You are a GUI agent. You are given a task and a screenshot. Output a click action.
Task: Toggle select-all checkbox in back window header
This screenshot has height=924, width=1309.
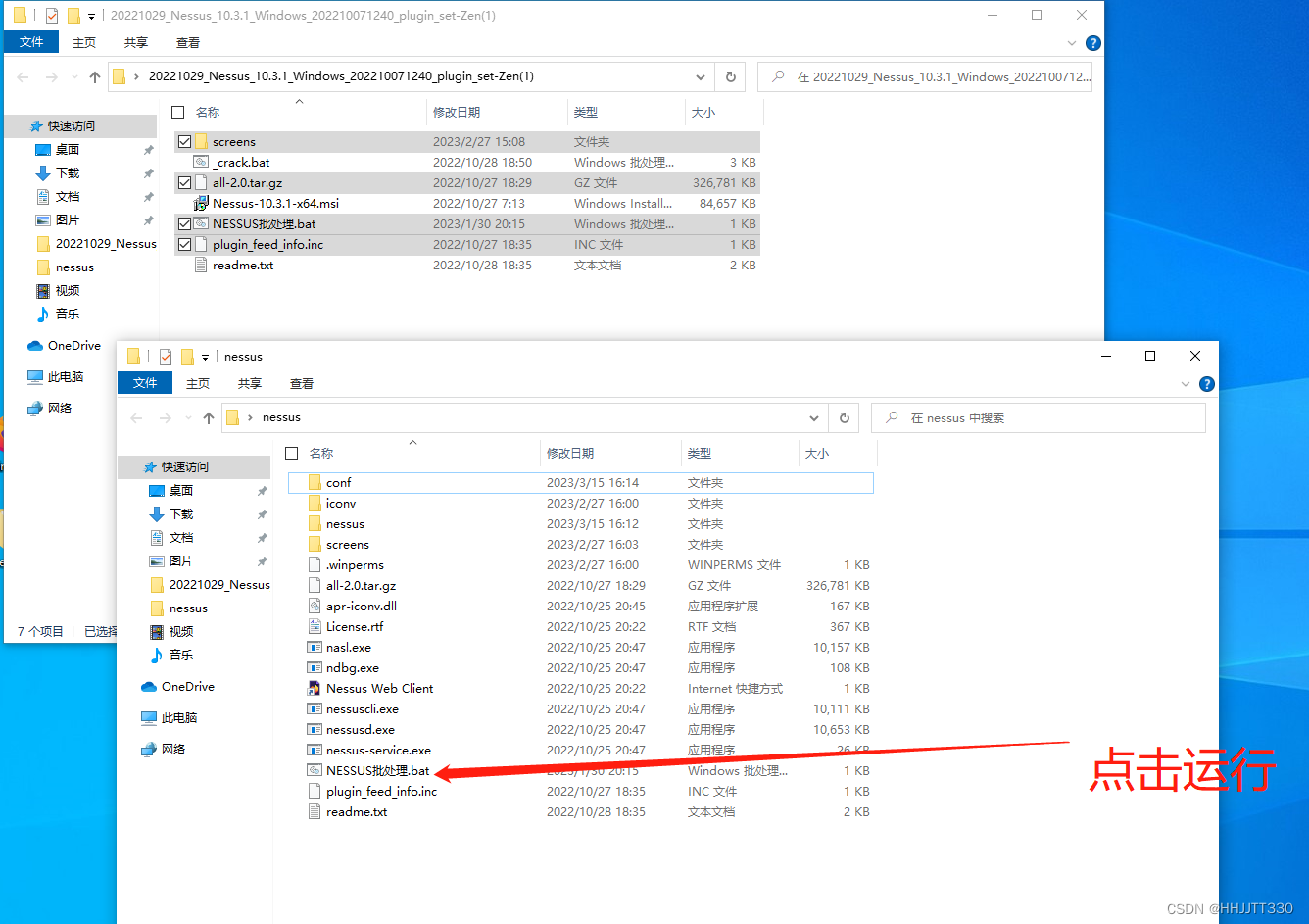click(177, 113)
